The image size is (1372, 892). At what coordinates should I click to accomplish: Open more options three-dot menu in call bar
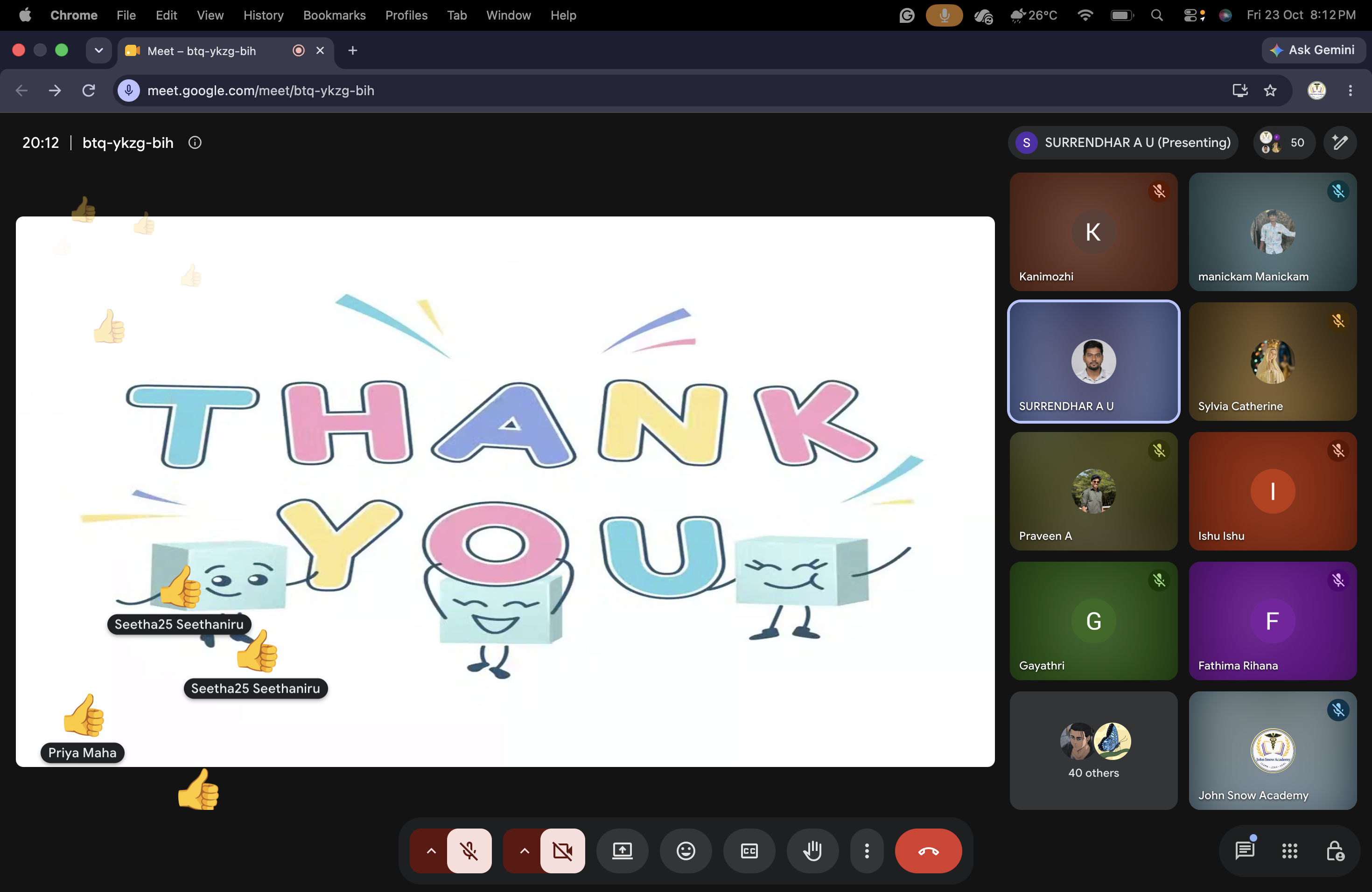click(867, 850)
